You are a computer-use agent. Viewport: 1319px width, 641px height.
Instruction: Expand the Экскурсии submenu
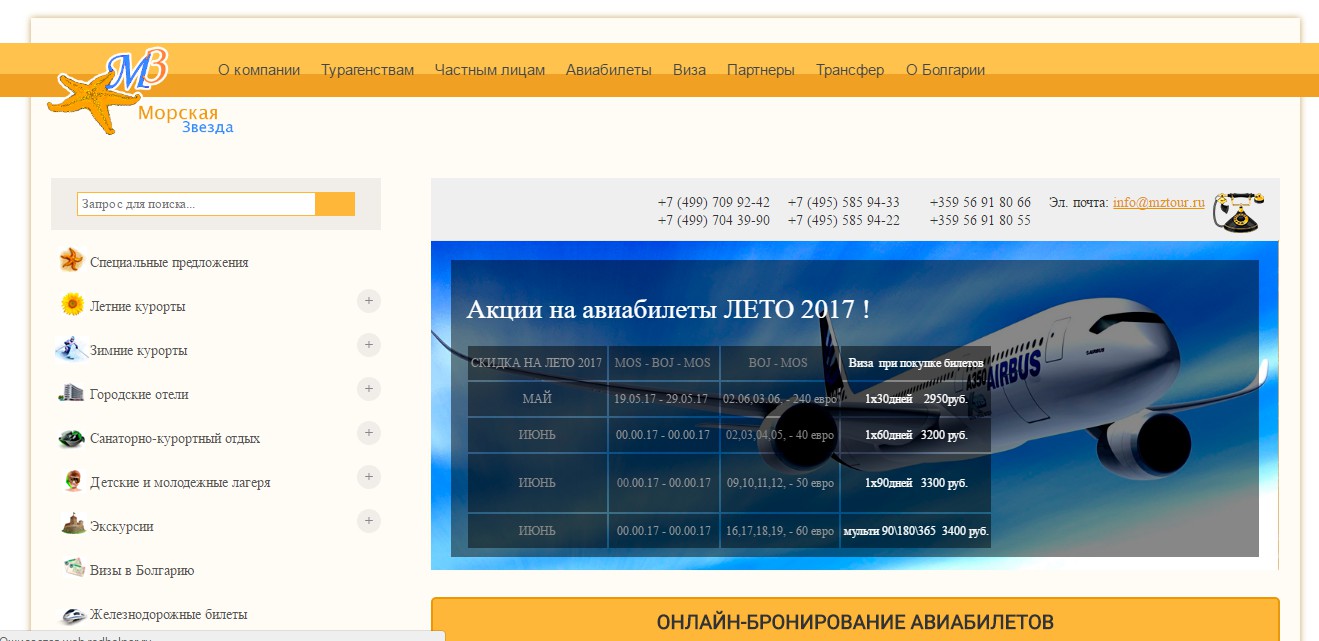[369, 520]
